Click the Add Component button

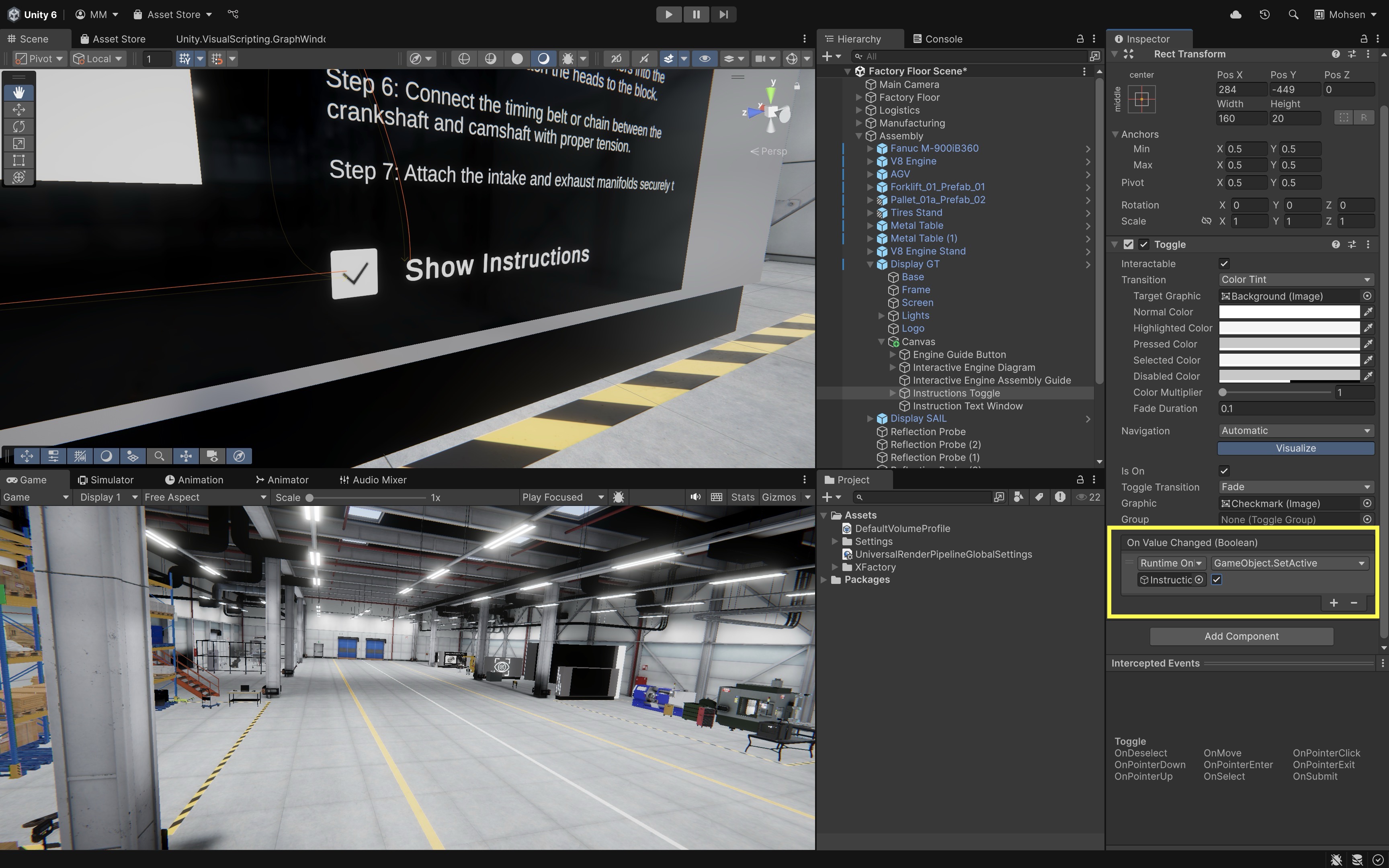coord(1241,636)
